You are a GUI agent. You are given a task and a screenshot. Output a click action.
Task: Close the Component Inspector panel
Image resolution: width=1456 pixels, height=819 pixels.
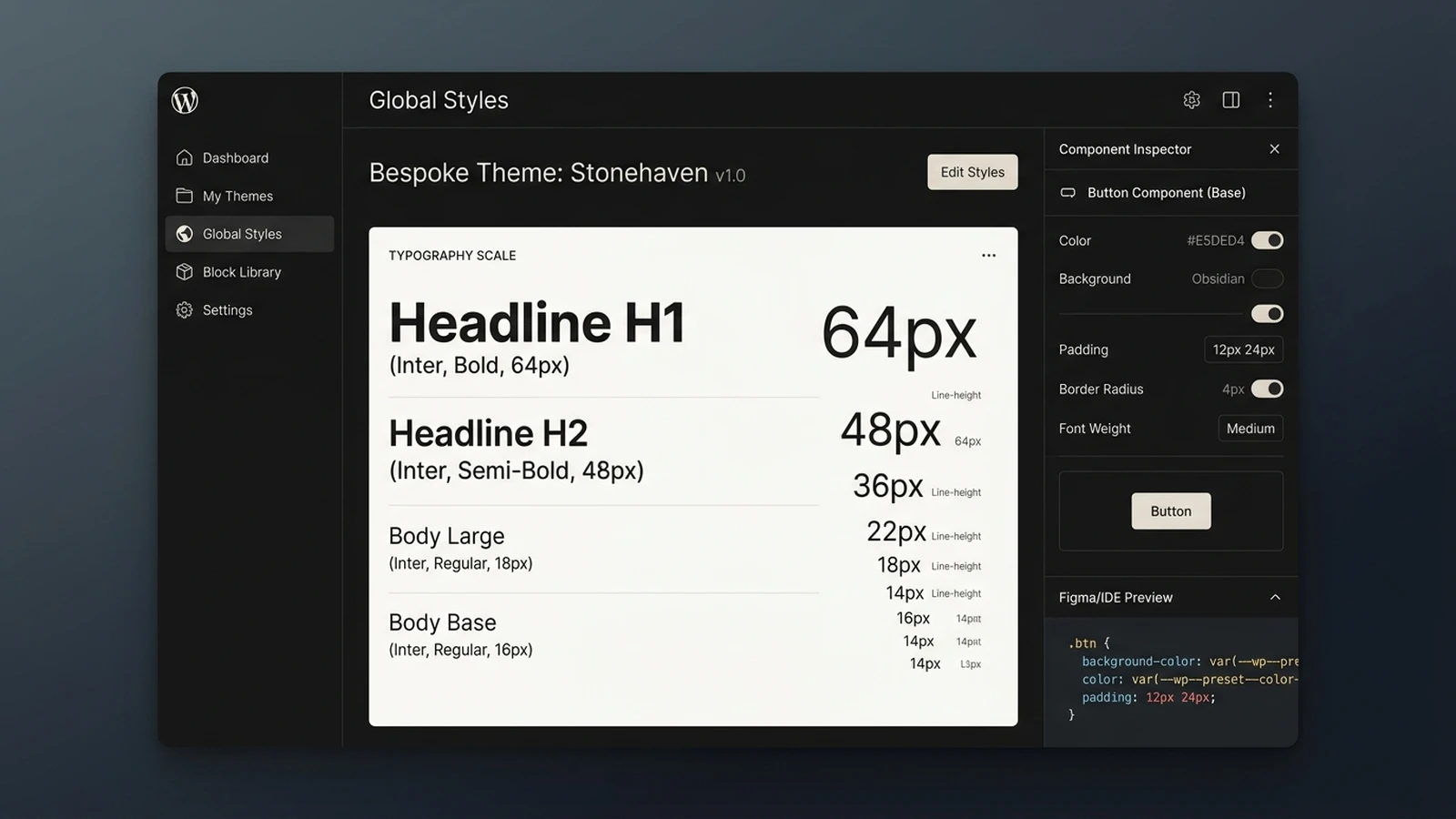pos(1274,149)
